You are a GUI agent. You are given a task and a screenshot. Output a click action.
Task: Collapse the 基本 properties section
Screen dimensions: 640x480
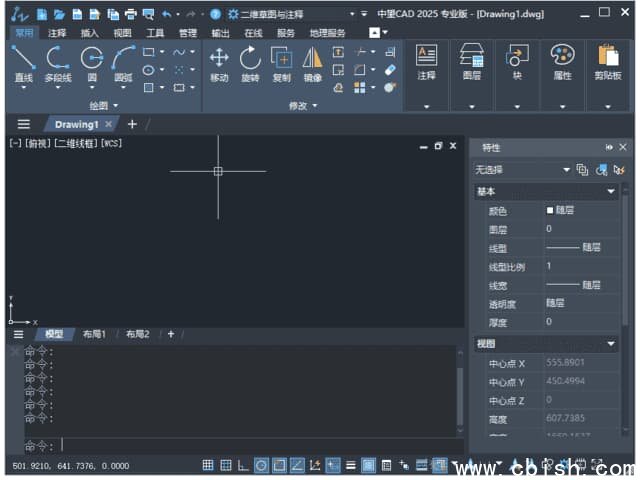(611, 191)
